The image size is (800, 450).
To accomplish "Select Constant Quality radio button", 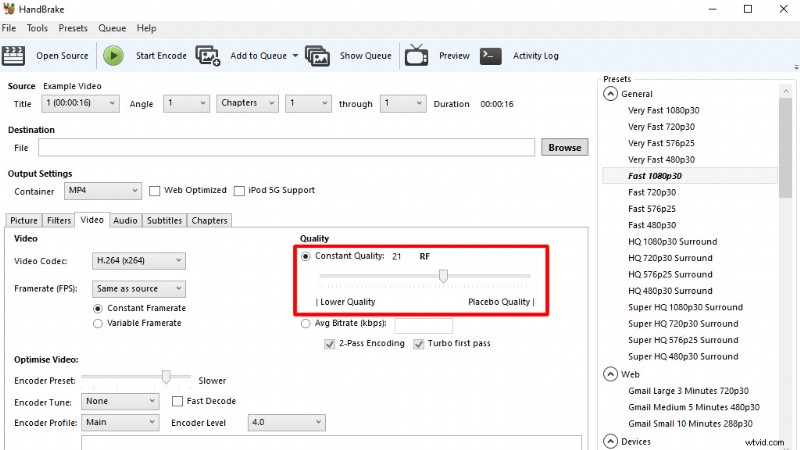I will coord(305,256).
